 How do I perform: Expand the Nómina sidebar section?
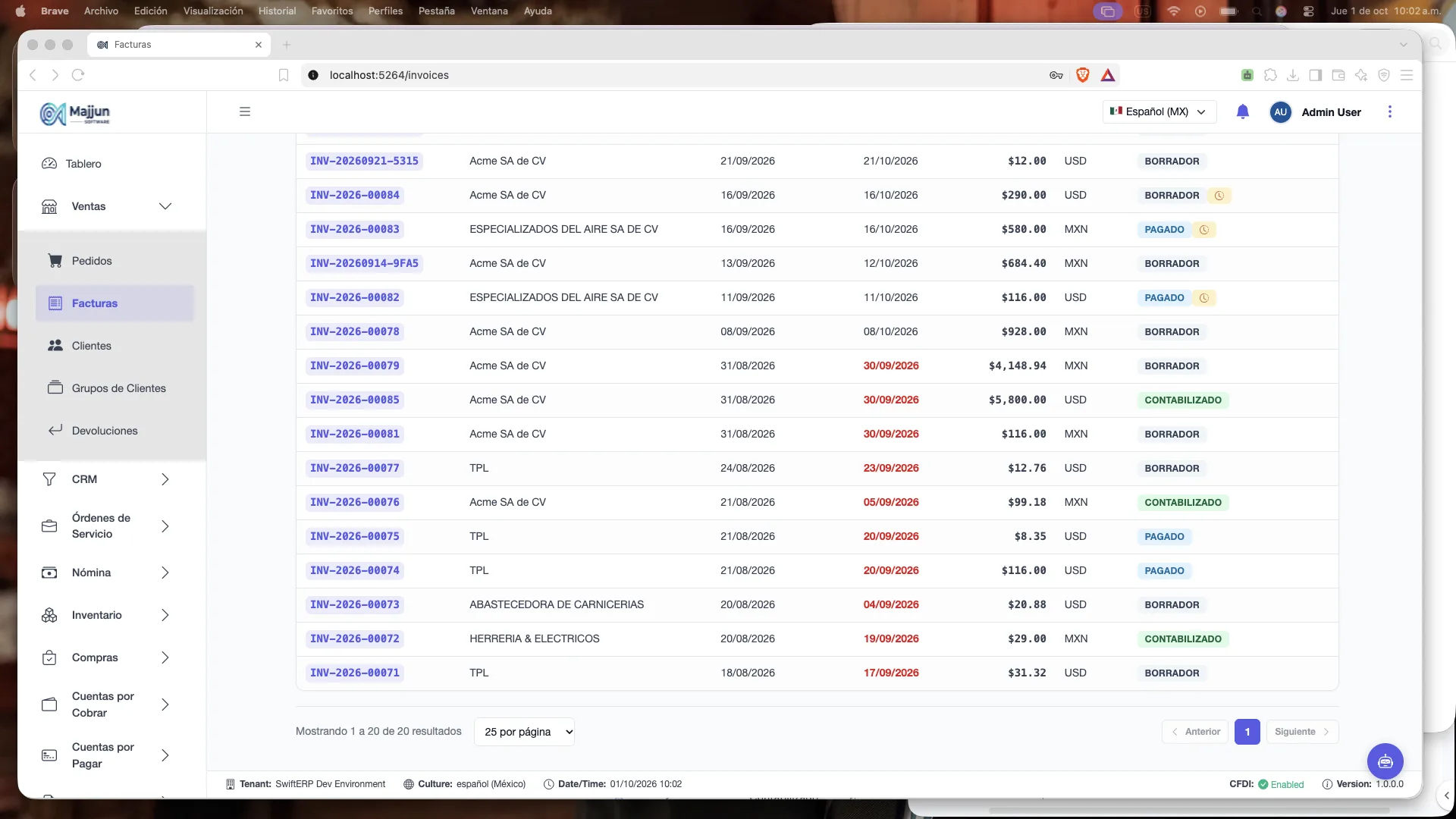[111, 573]
